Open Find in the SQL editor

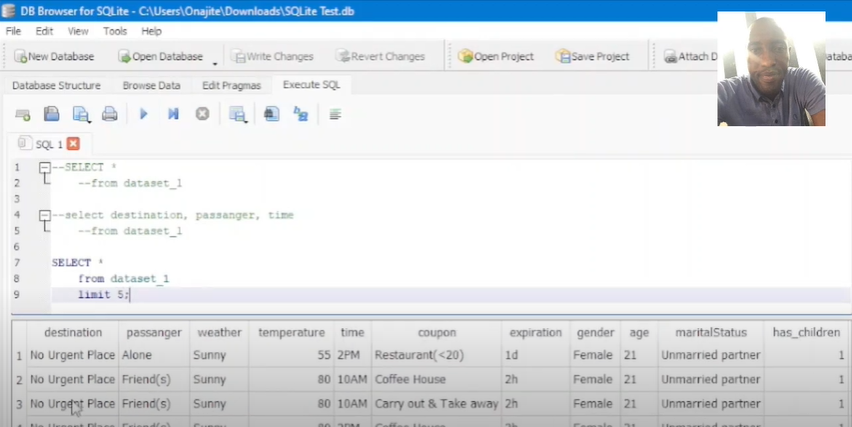pyautogui.click(x=271, y=114)
